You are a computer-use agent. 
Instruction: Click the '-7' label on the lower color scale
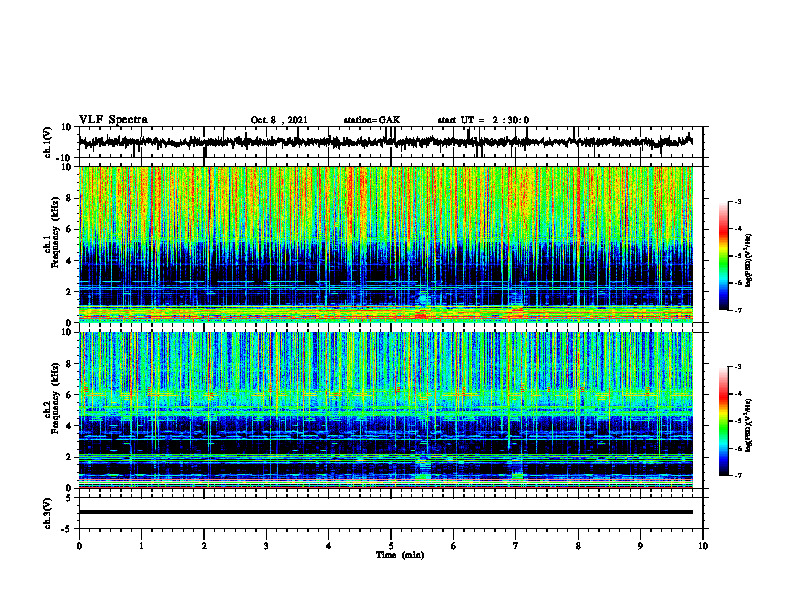738,476
